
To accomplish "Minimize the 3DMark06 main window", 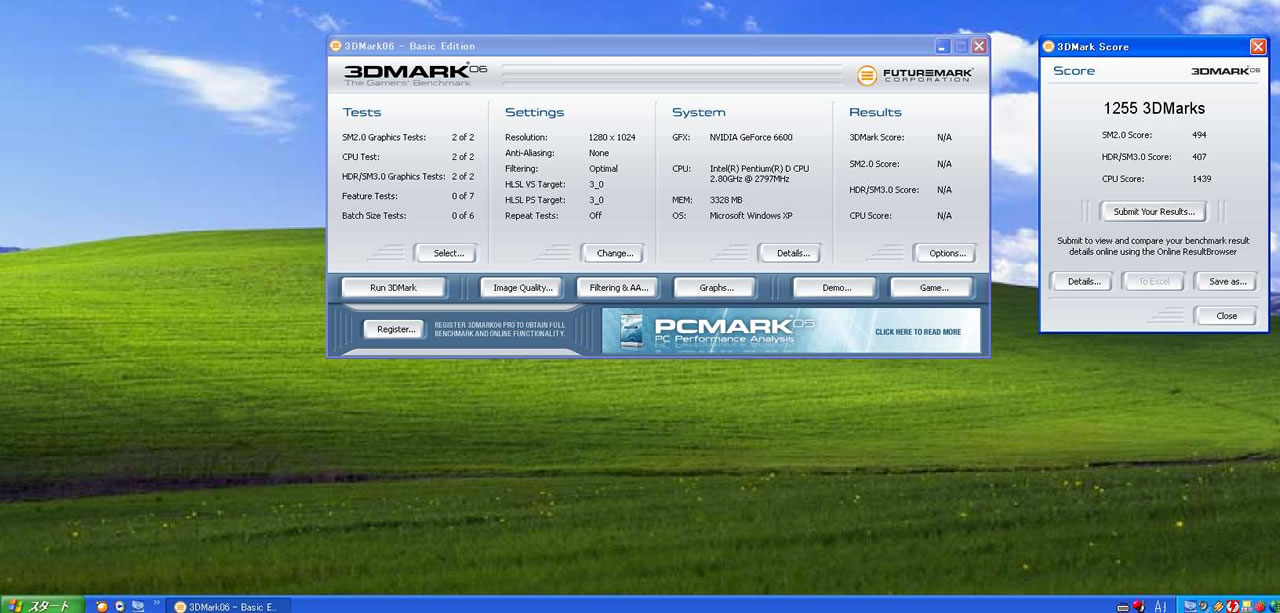I will point(942,46).
